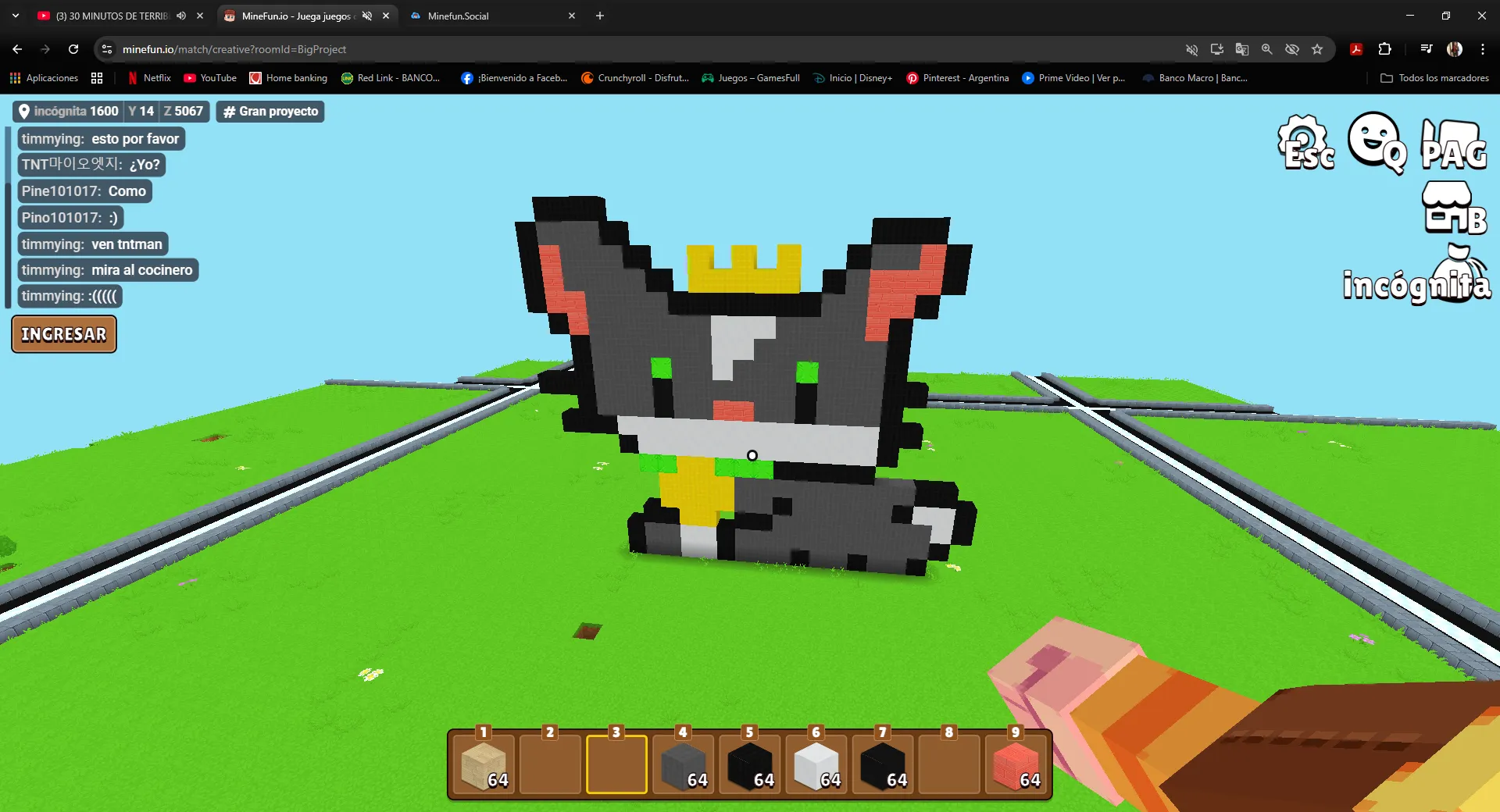The image size is (1500, 812).
Task: Open the zoom magnifier icon
Action: coord(1267,49)
